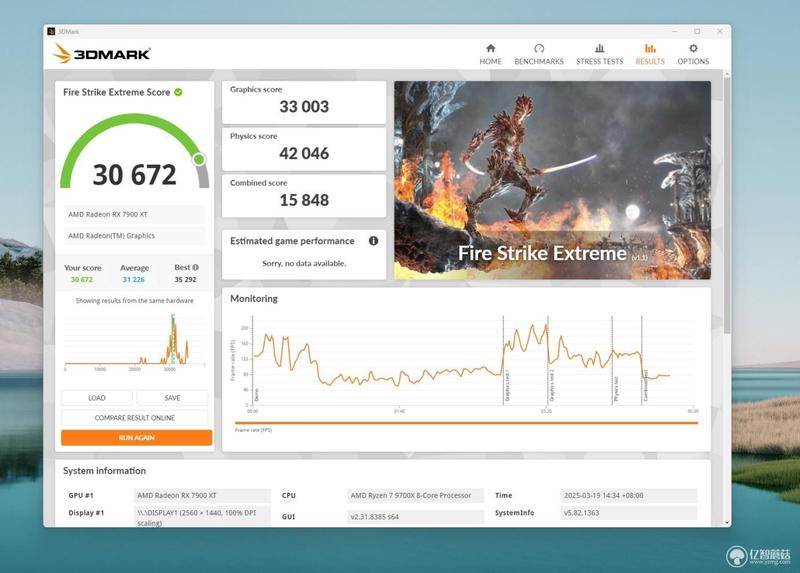Click the info icon beside Best score

click(195, 267)
